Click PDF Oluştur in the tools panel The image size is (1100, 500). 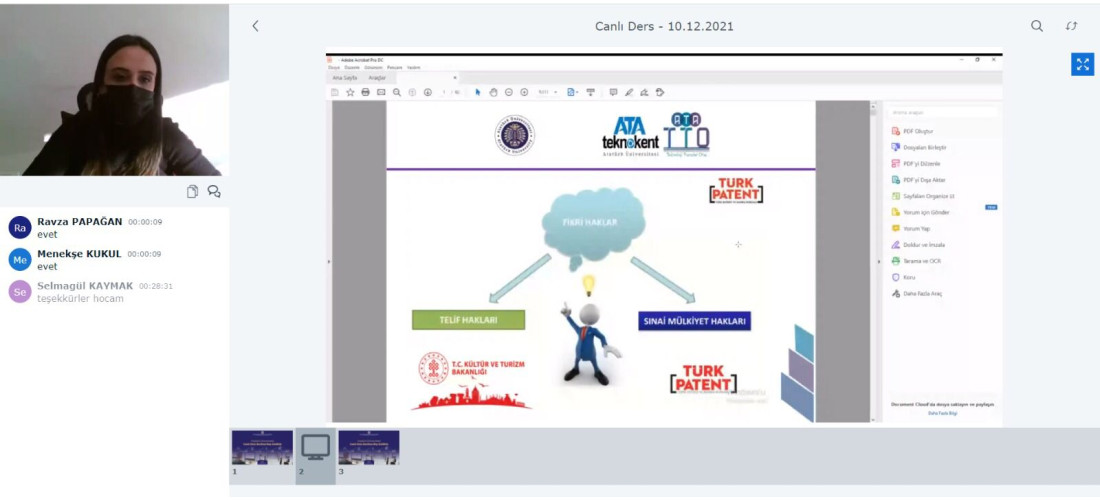(918, 131)
